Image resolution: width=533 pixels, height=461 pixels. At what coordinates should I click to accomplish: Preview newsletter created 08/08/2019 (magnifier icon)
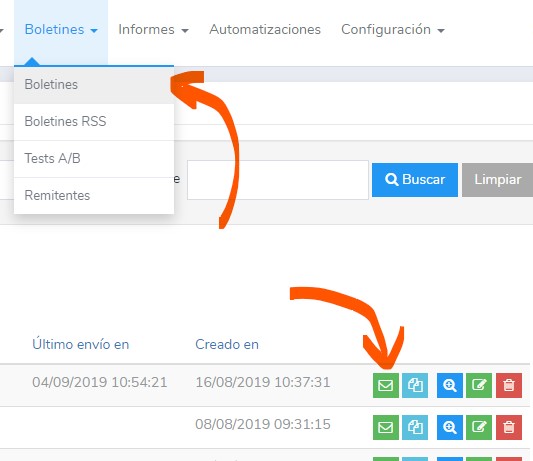(x=450, y=427)
